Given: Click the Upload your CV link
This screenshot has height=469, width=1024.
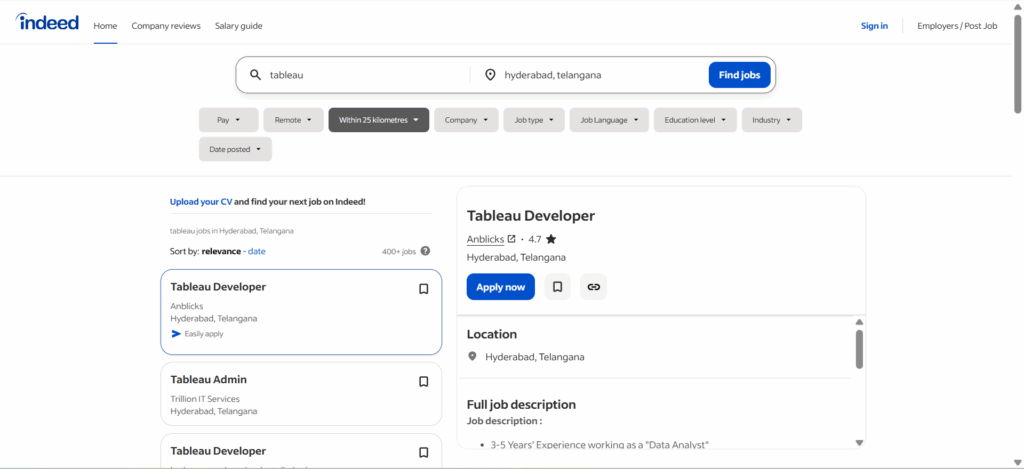Looking at the screenshot, I should [x=200, y=202].
